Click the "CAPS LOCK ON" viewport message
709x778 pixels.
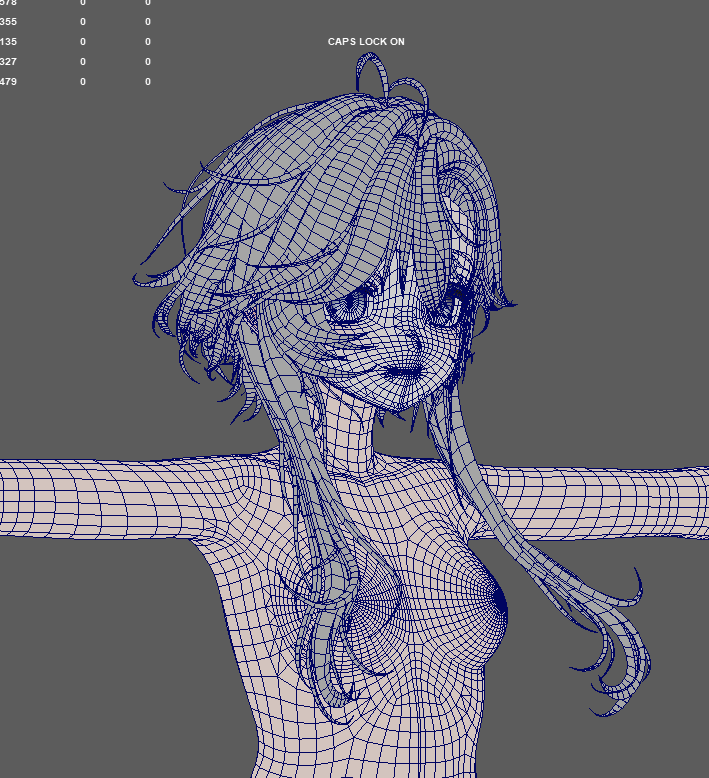[366, 42]
